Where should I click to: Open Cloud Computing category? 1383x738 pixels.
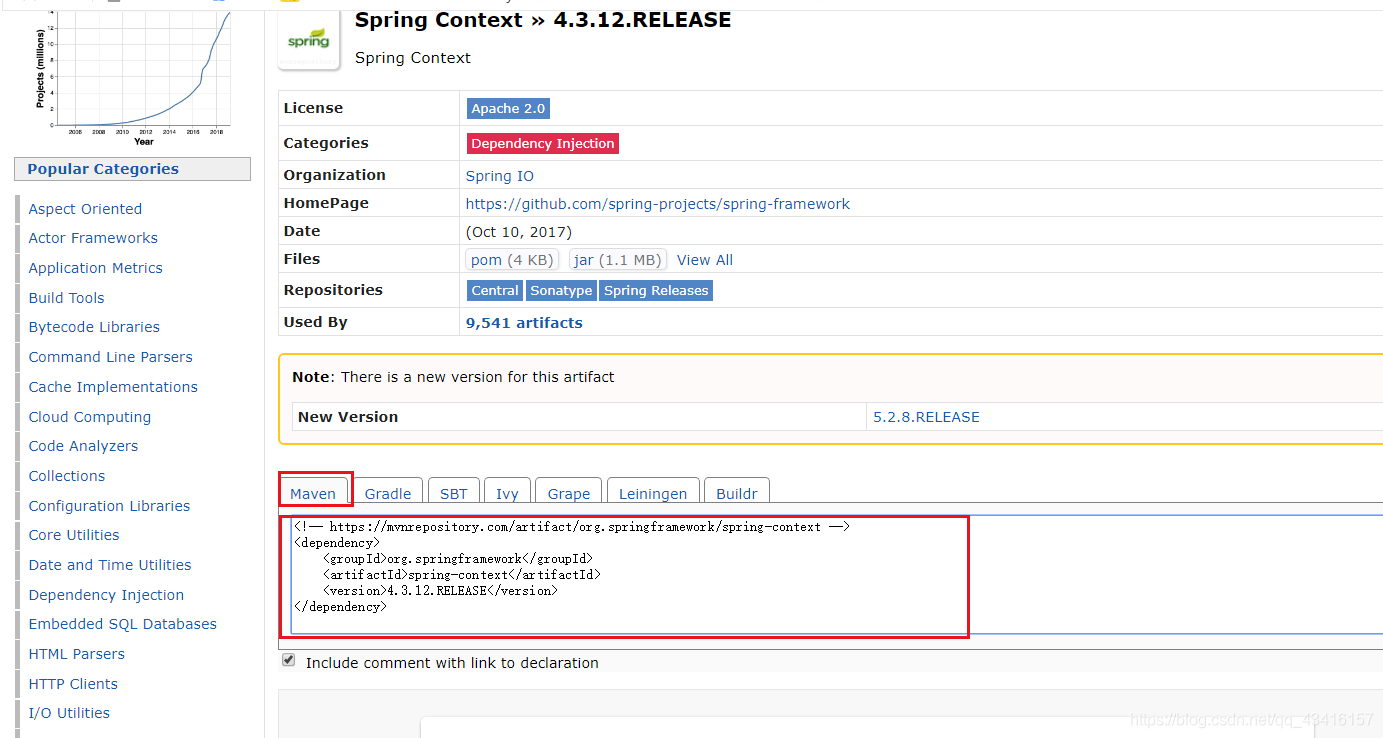(90, 417)
